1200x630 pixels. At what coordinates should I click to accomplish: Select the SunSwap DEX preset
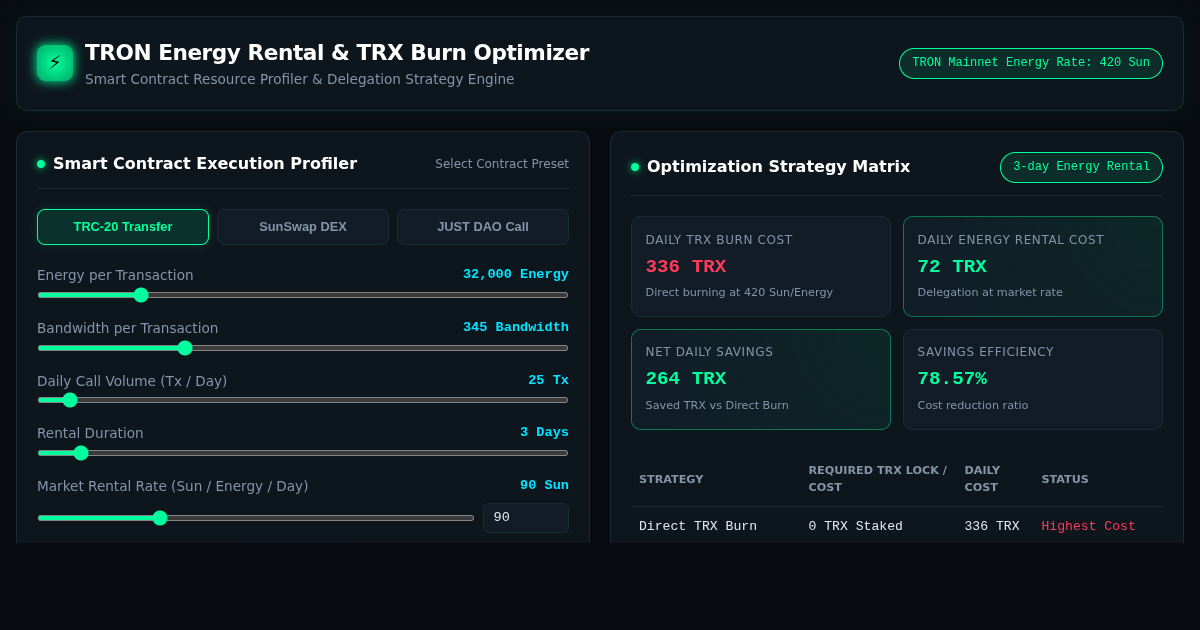click(x=303, y=227)
